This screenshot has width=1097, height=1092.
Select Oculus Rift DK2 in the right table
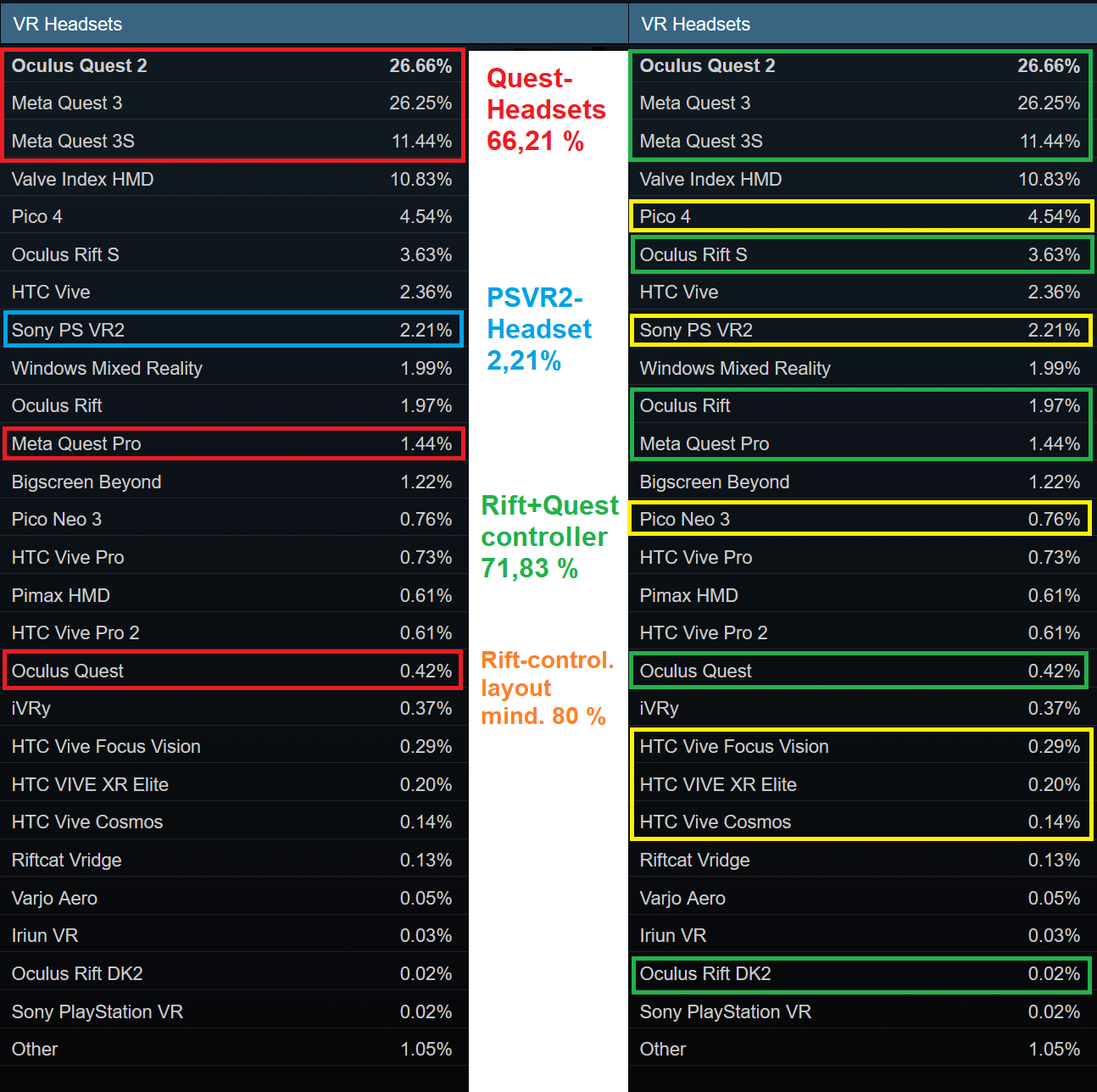coord(862,973)
